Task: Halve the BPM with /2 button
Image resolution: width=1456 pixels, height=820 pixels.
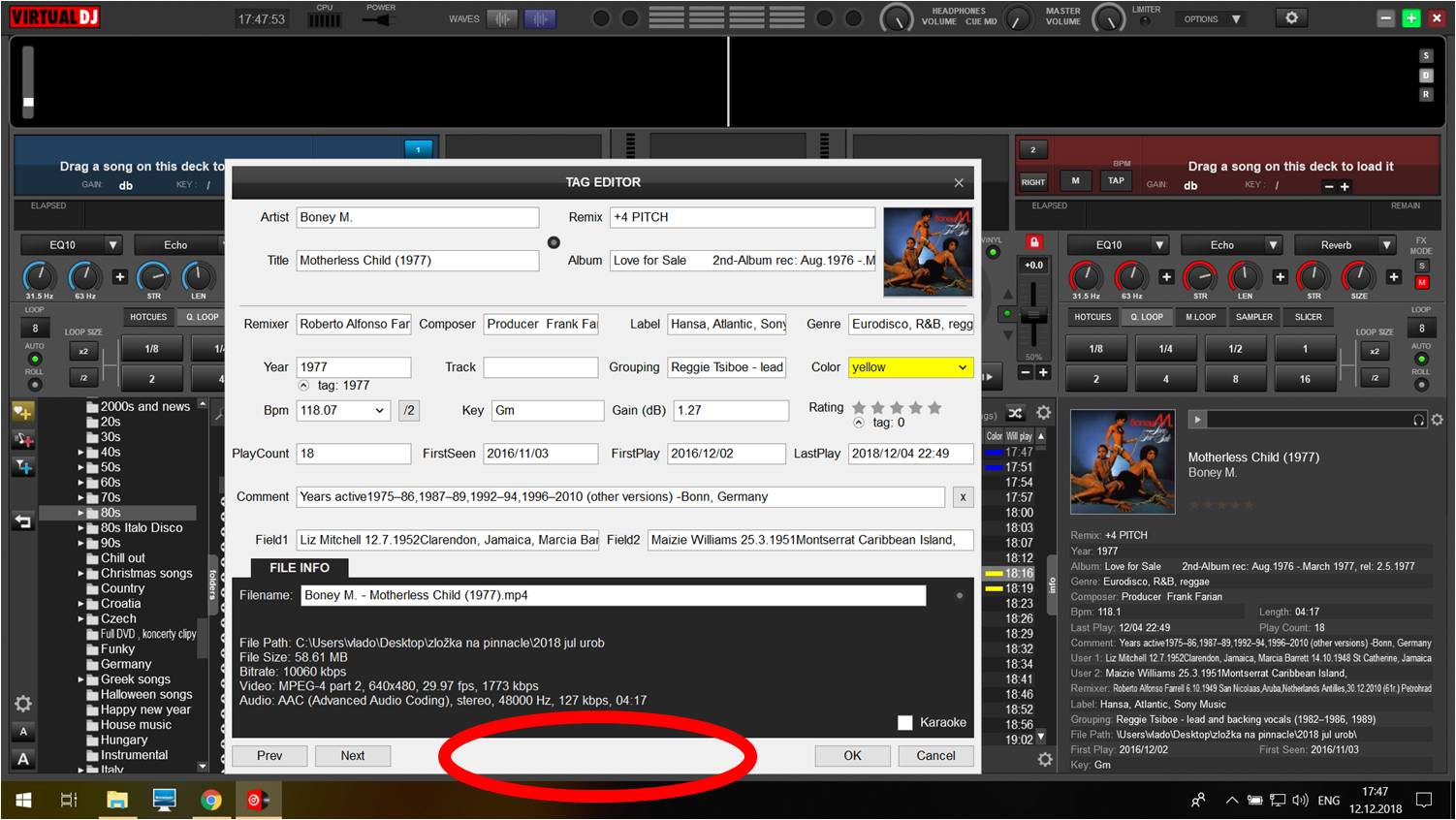Action: coord(409,411)
